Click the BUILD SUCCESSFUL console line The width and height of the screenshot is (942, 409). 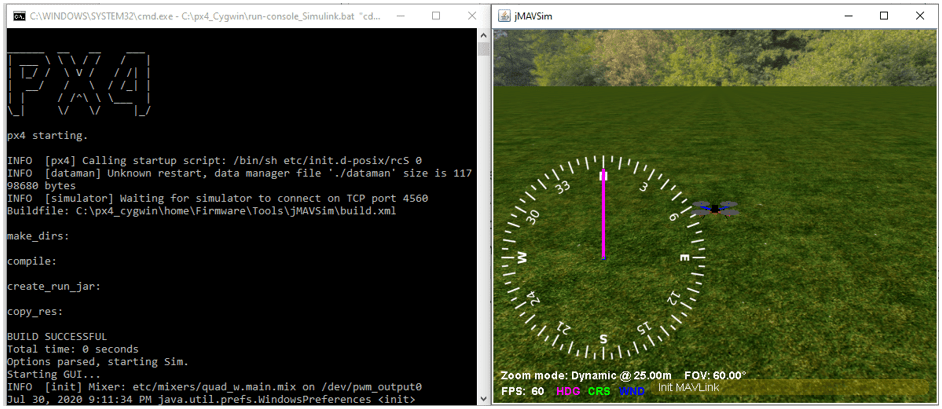coord(57,336)
